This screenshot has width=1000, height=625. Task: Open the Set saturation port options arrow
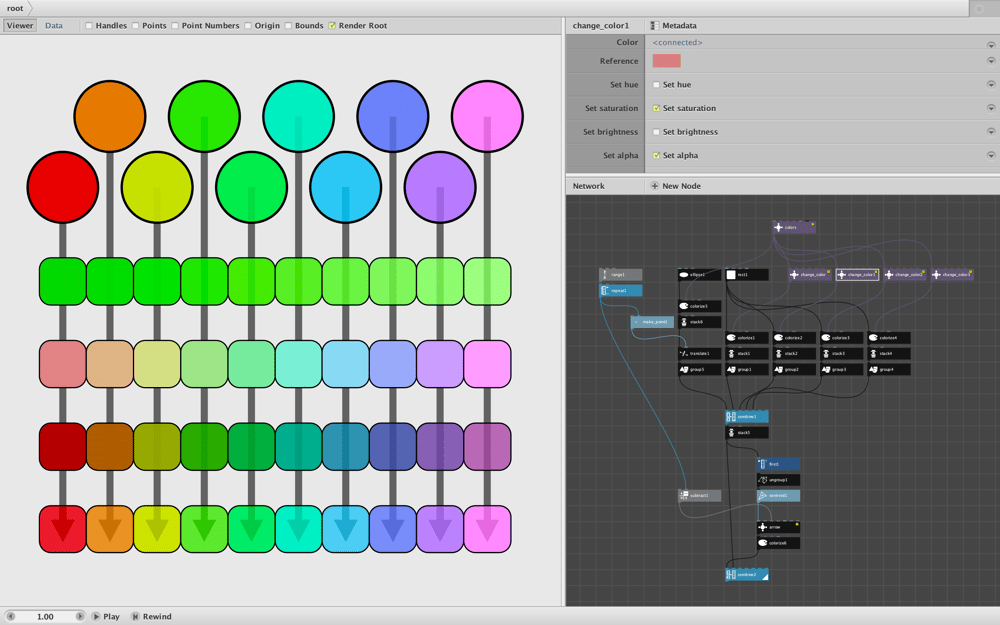pyautogui.click(x=991, y=108)
